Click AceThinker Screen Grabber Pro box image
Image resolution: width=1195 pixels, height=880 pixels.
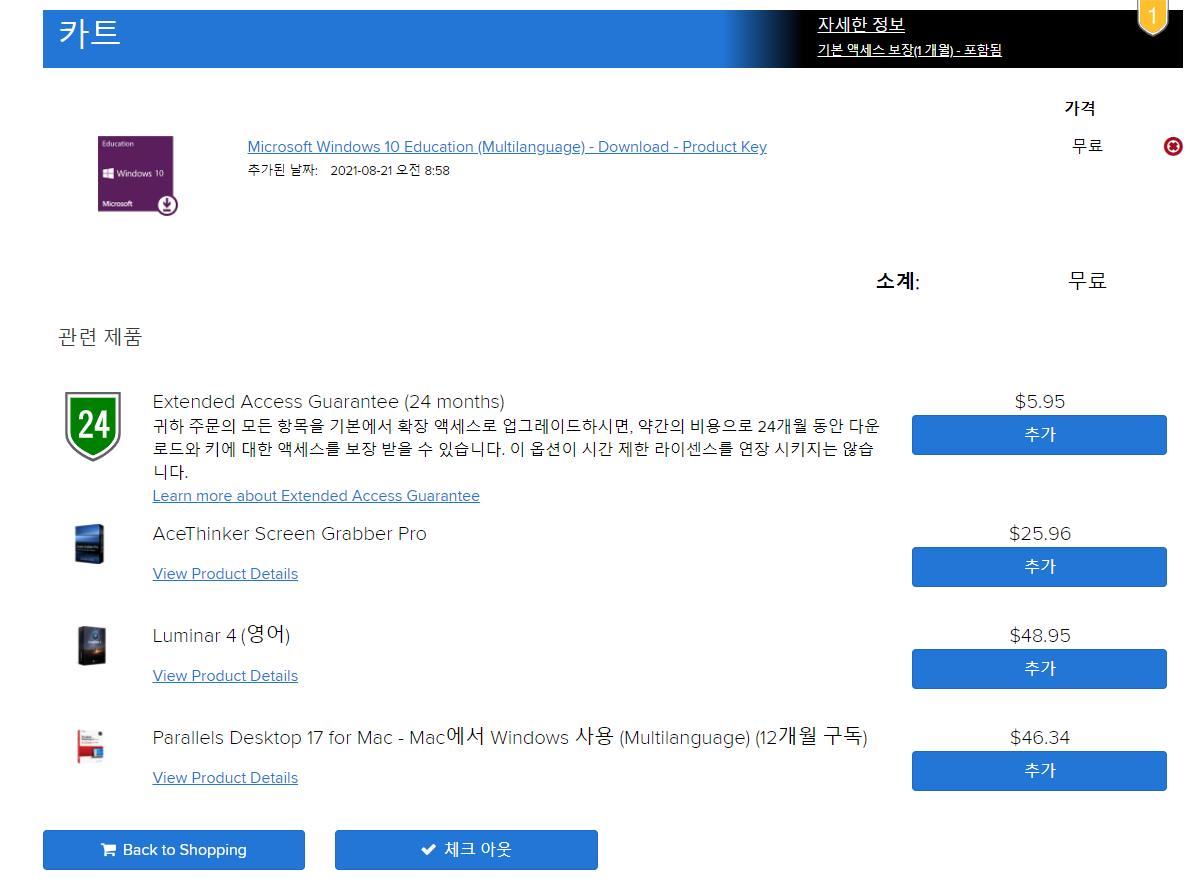click(89, 544)
